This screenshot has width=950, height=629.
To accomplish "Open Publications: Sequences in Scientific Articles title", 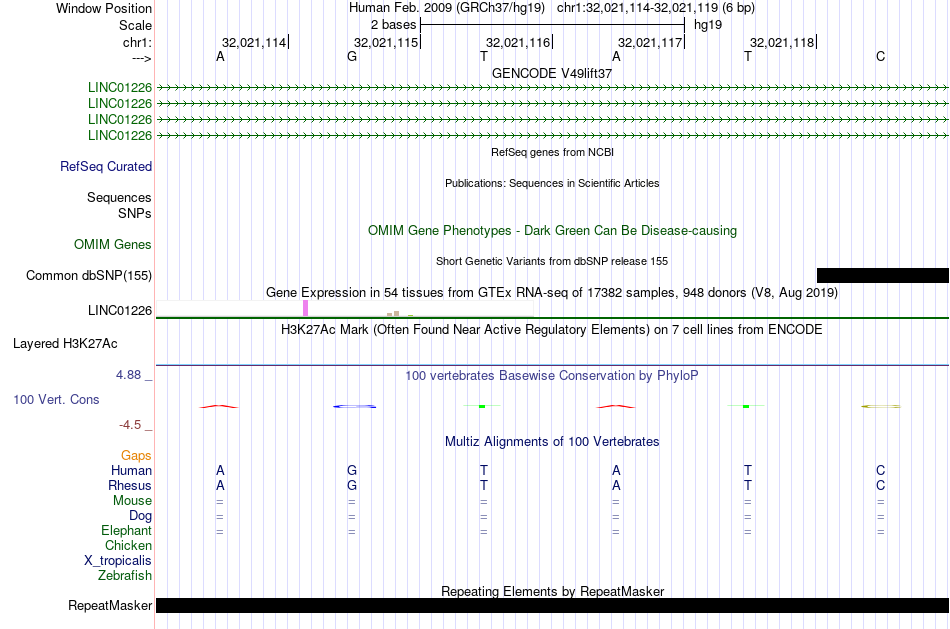I will [x=552, y=183].
